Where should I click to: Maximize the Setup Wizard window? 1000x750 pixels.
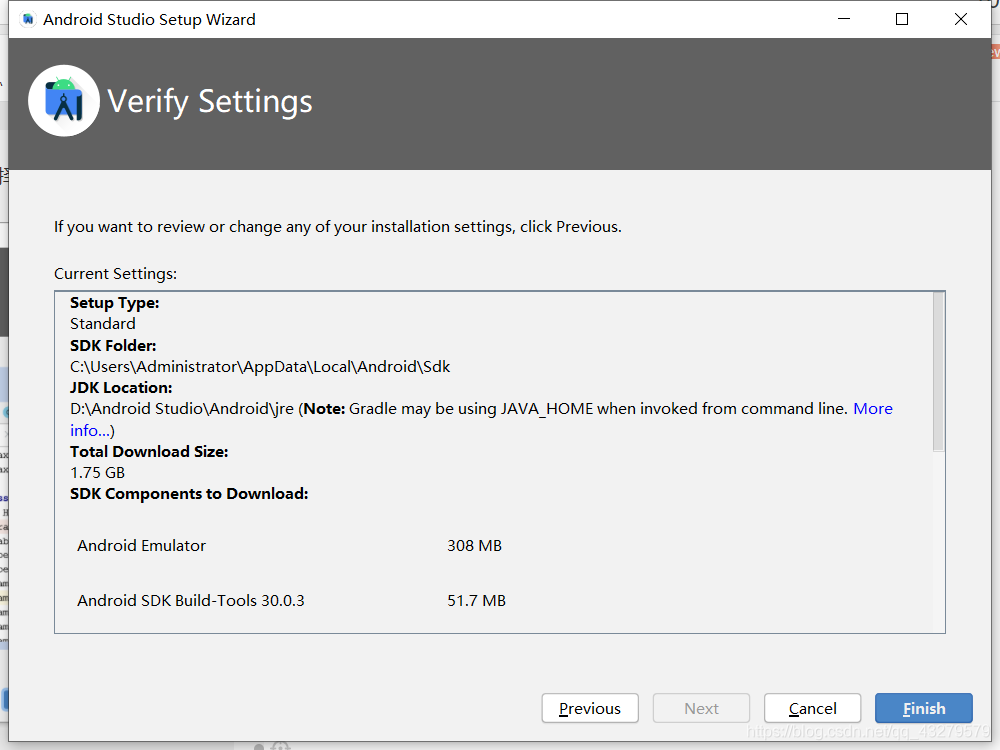[x=902, y=19]
